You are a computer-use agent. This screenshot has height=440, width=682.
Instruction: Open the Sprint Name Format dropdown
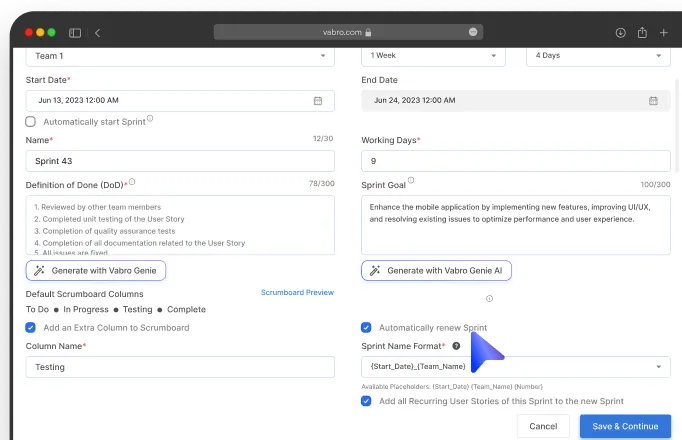click(515, 367)
